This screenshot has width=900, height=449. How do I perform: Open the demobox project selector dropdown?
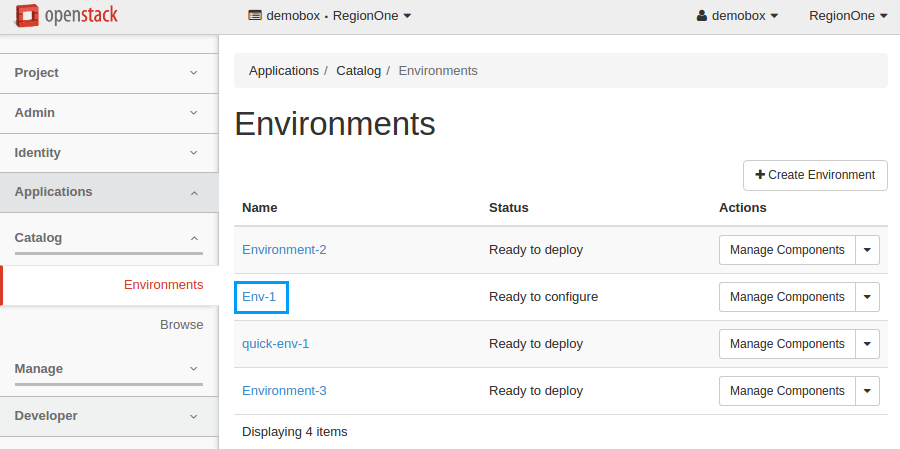coord(329,16)
